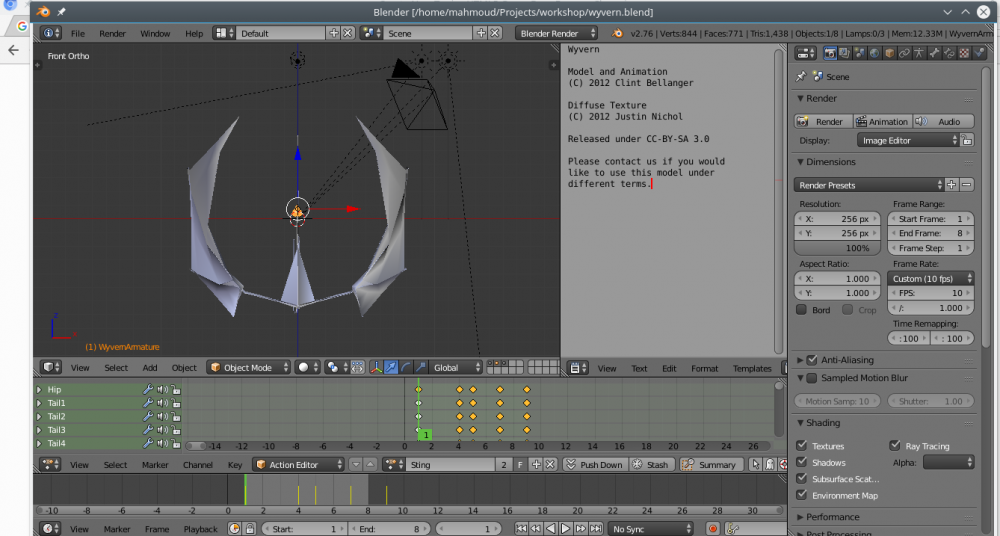Open the Object Constraints properties tab icon
This screenshot has width=1000, height=536.
(904, 53)
